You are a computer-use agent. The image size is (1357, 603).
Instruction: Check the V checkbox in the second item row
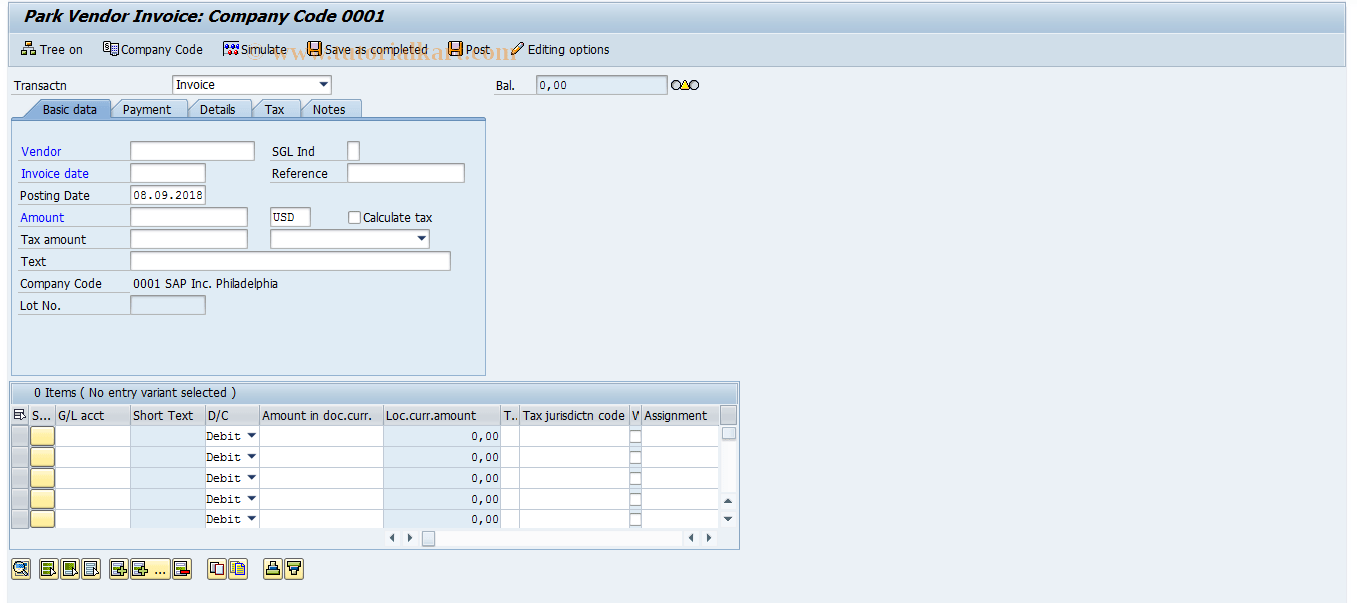point(634,456)
